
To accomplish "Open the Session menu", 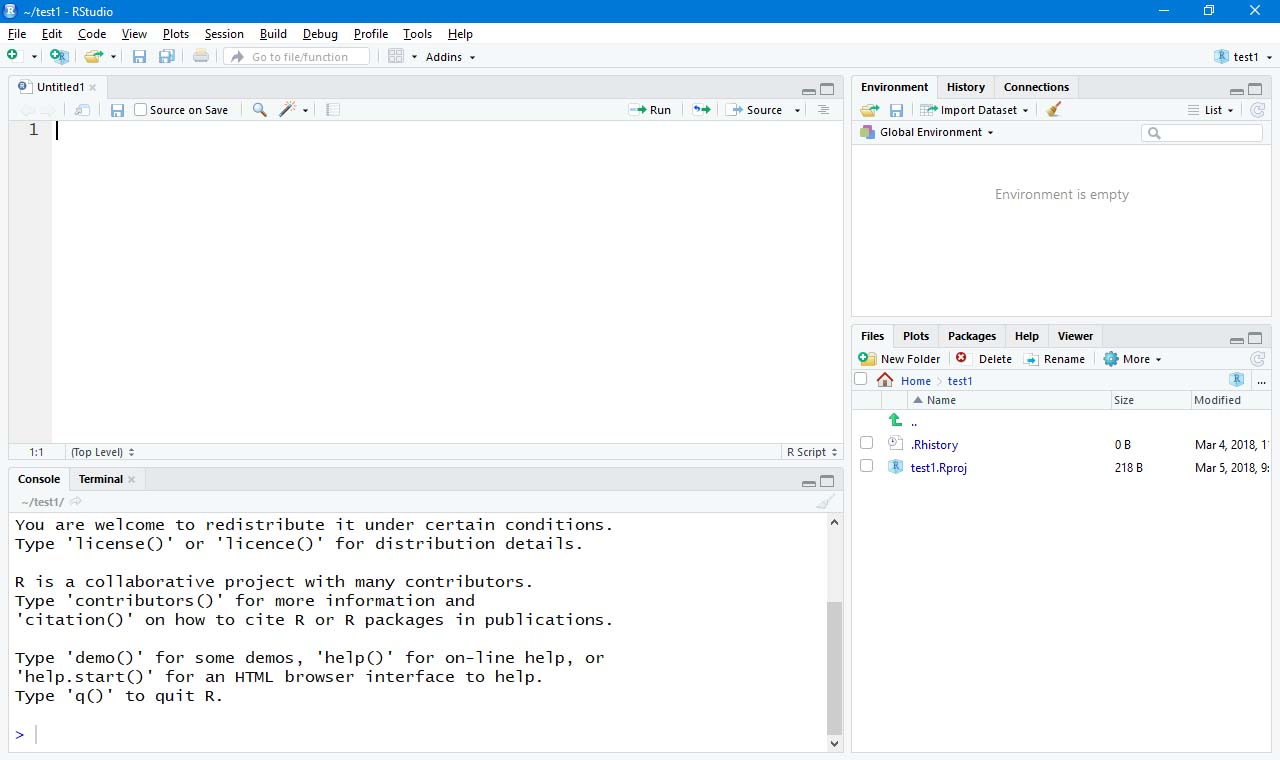I will pyautogui.click(x=224, y=33).
